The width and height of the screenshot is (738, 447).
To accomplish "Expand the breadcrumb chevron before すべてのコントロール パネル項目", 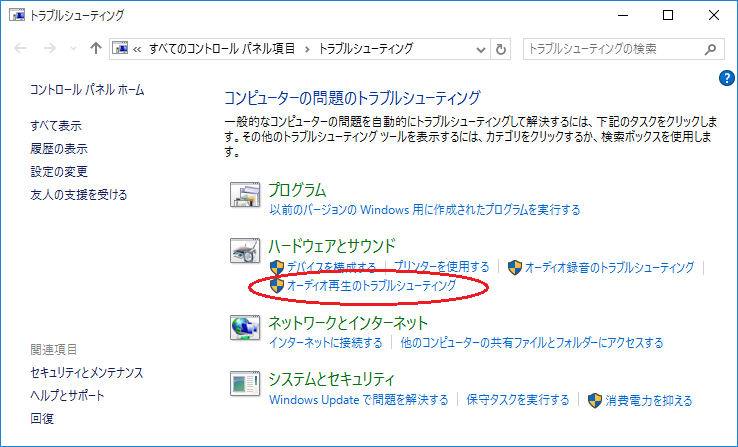I will [x=137, y=49].
